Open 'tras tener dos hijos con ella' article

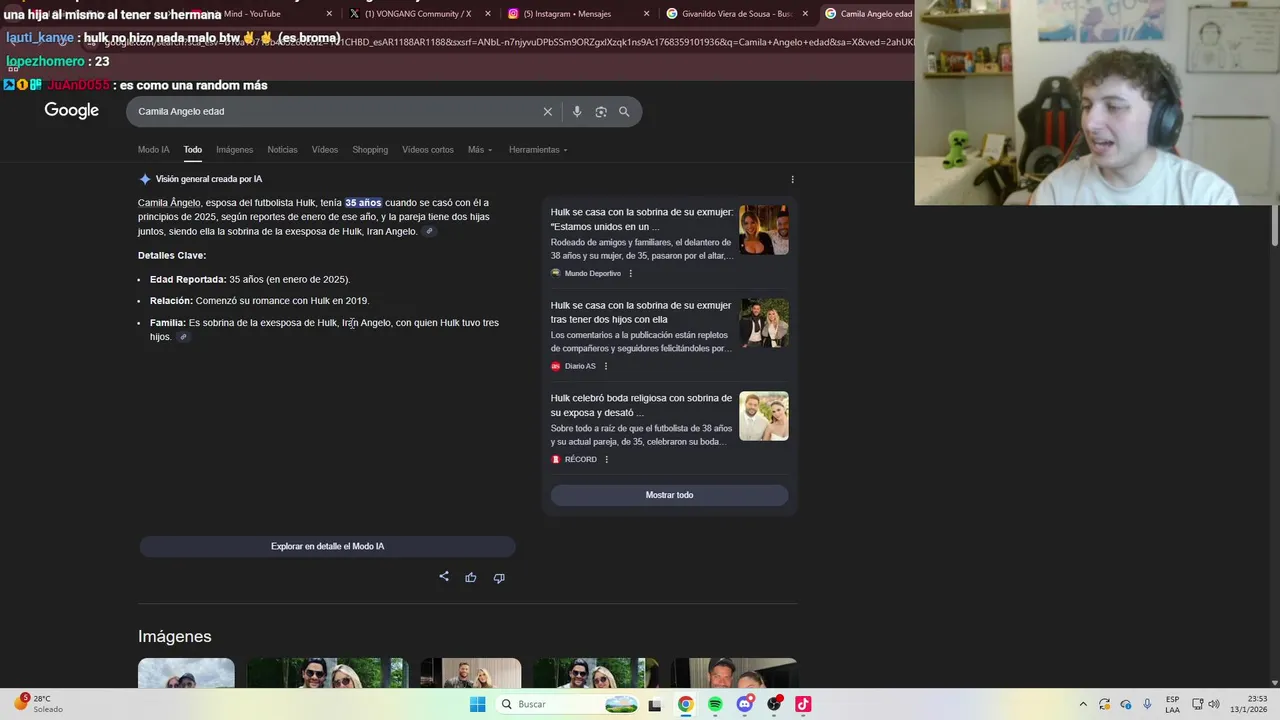click(x=641, y=313)
